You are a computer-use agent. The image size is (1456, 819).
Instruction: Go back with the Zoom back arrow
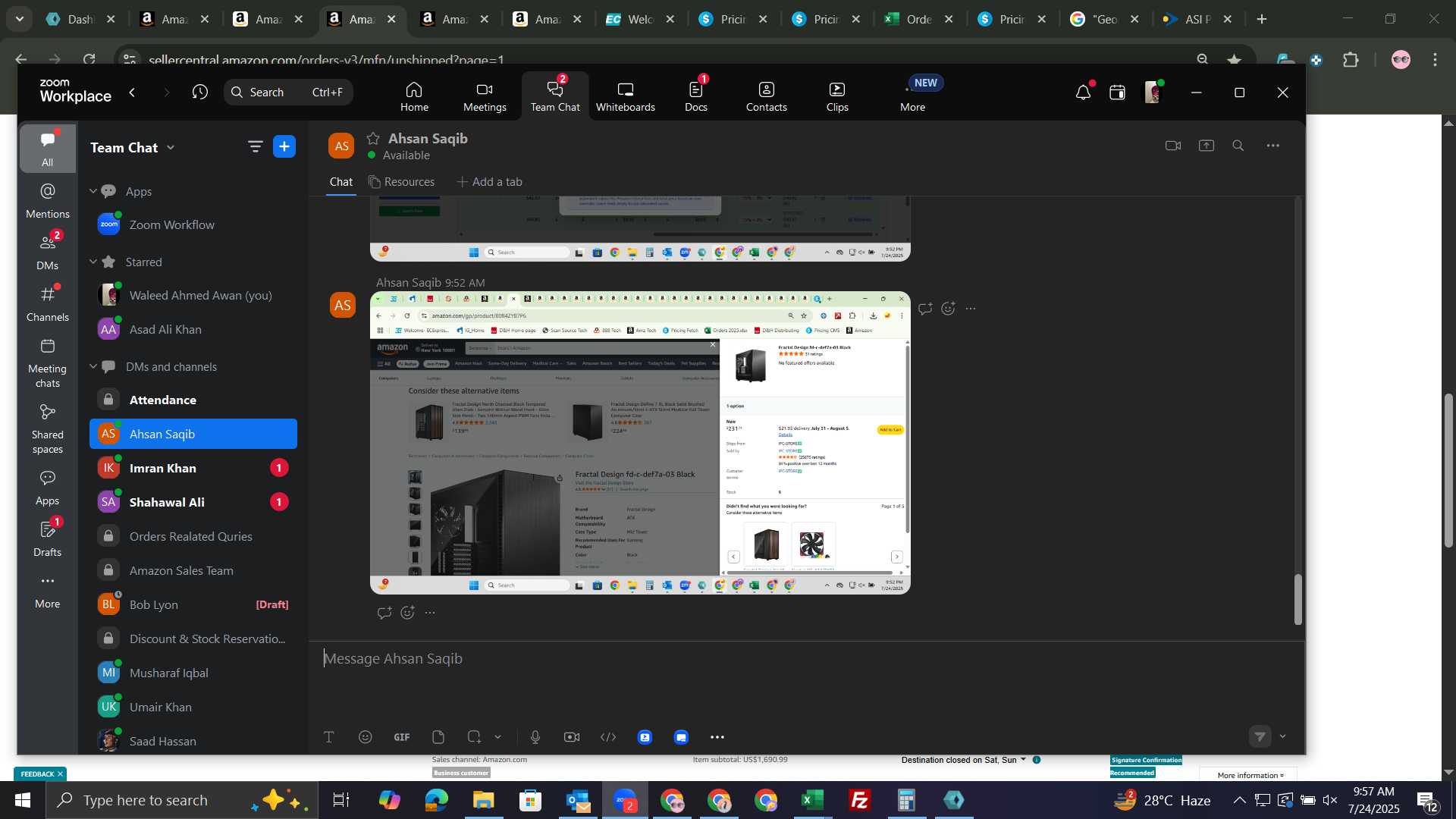(133, 92)
